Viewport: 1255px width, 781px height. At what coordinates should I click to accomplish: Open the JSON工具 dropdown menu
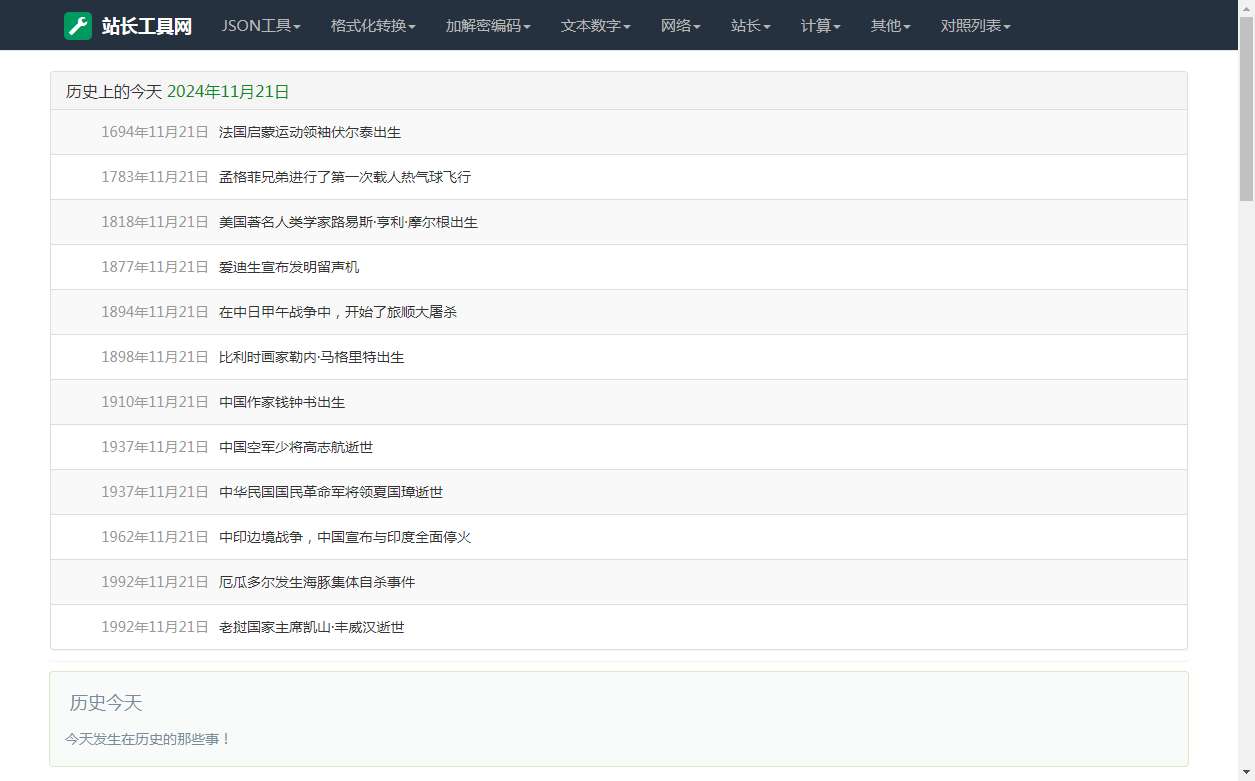coord(260,26)
